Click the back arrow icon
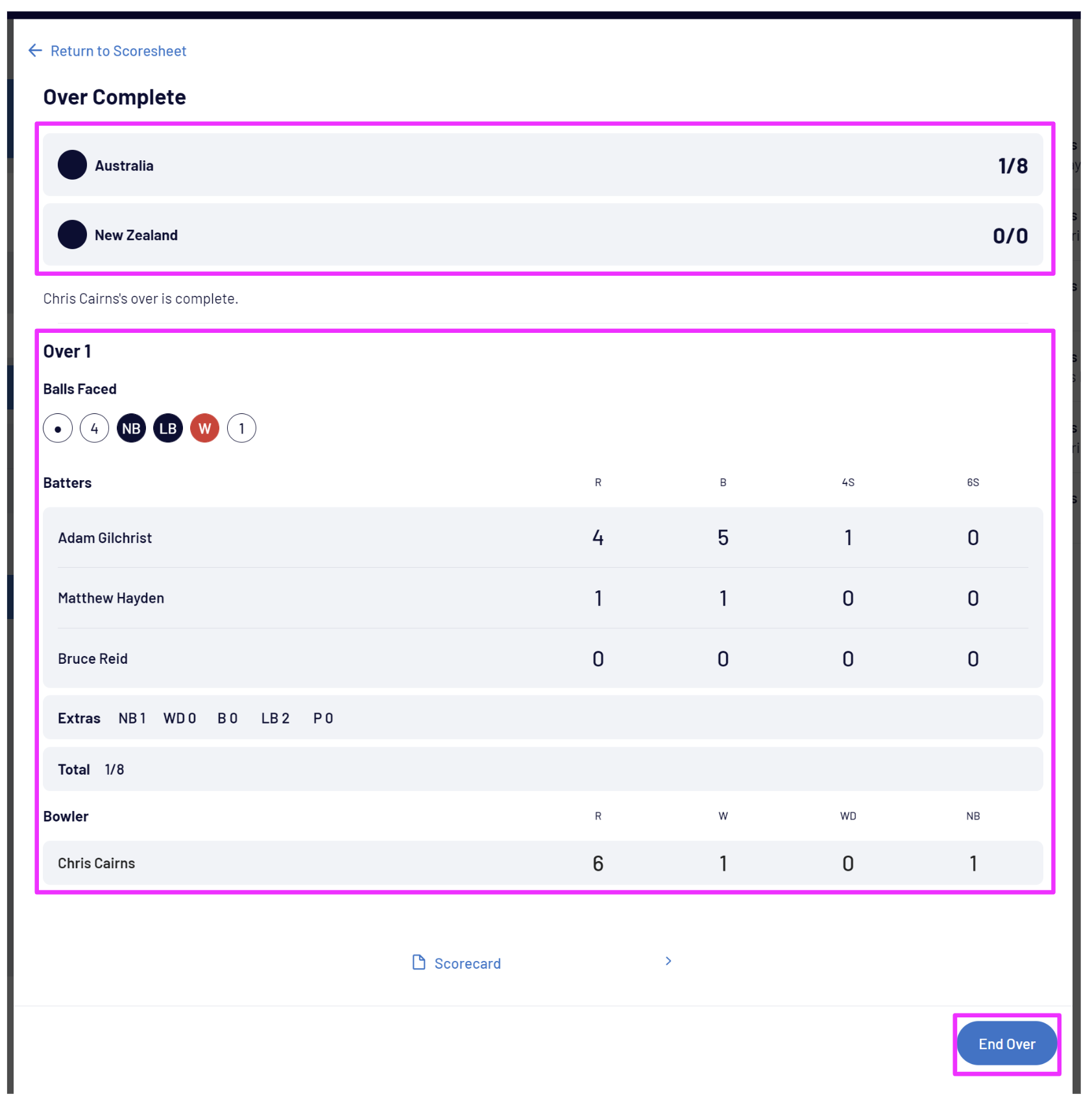Image resolution: width=1092 pixels, height=1105 pixels. pos(35,51)
